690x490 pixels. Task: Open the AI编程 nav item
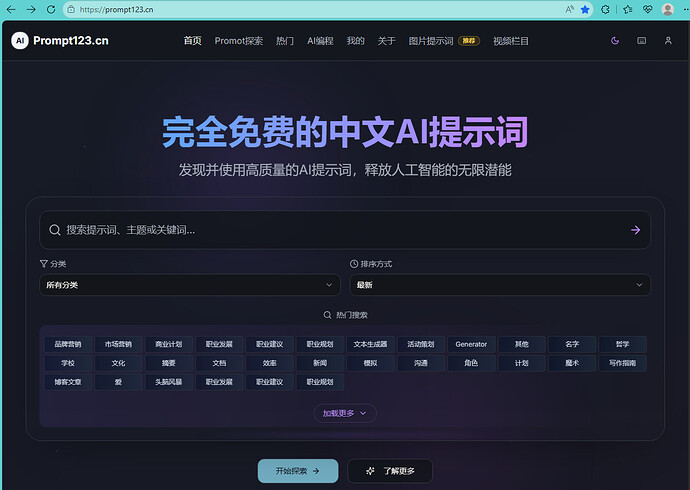tap(320, 40)
